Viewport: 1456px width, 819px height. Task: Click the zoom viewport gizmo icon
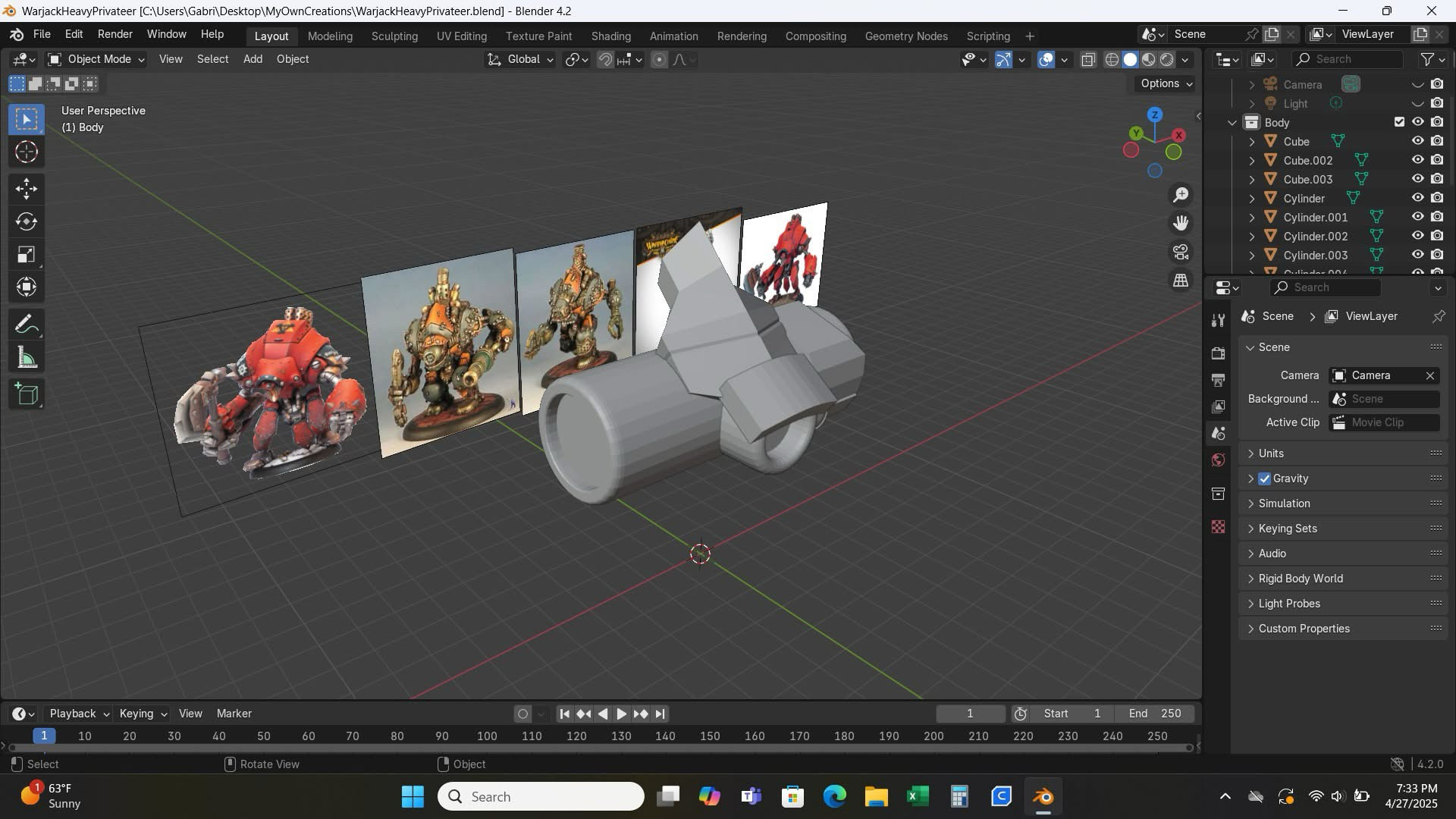tap(1181, 195)
